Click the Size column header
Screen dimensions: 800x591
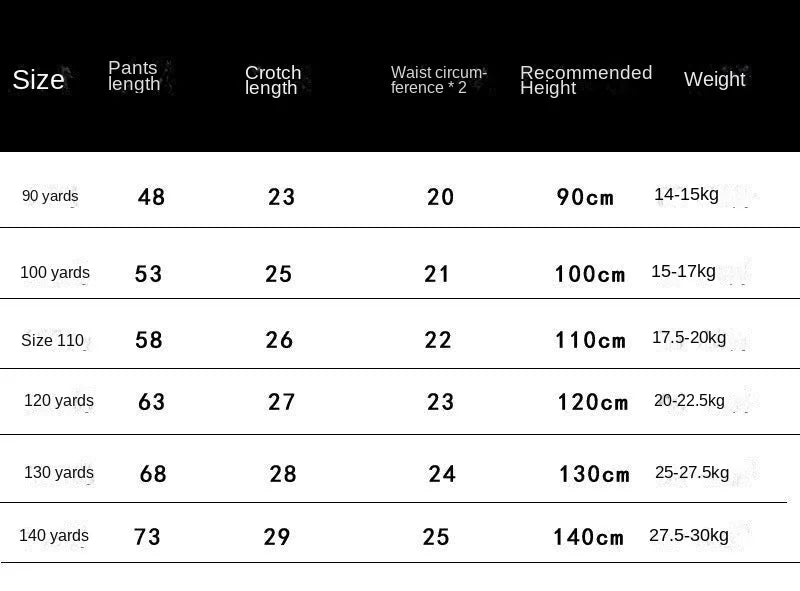click(38, 80)
